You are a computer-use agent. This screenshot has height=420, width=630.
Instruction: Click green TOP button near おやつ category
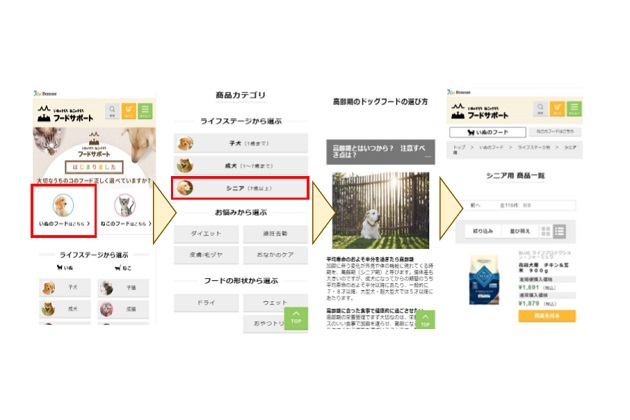coord(296,318)
